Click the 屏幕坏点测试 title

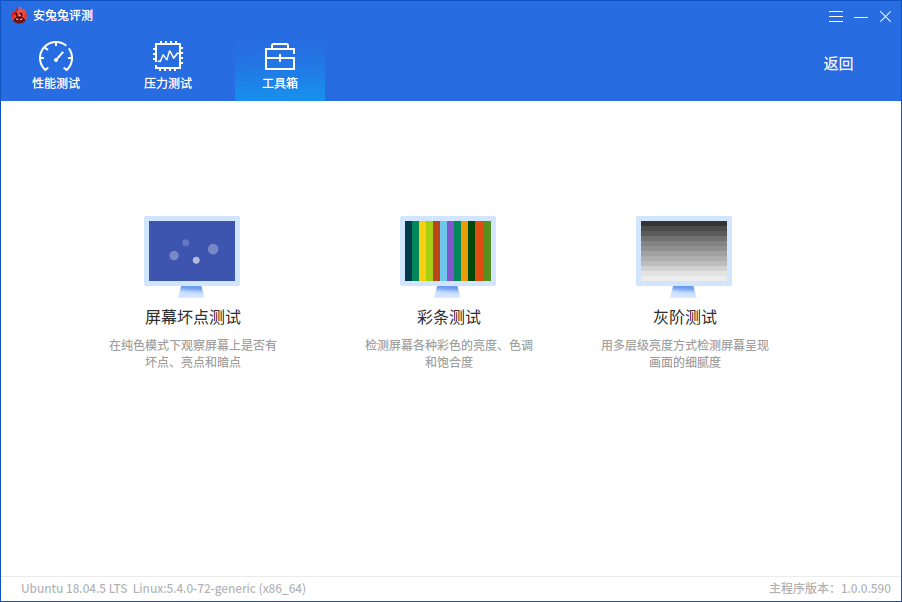[193, 317]
